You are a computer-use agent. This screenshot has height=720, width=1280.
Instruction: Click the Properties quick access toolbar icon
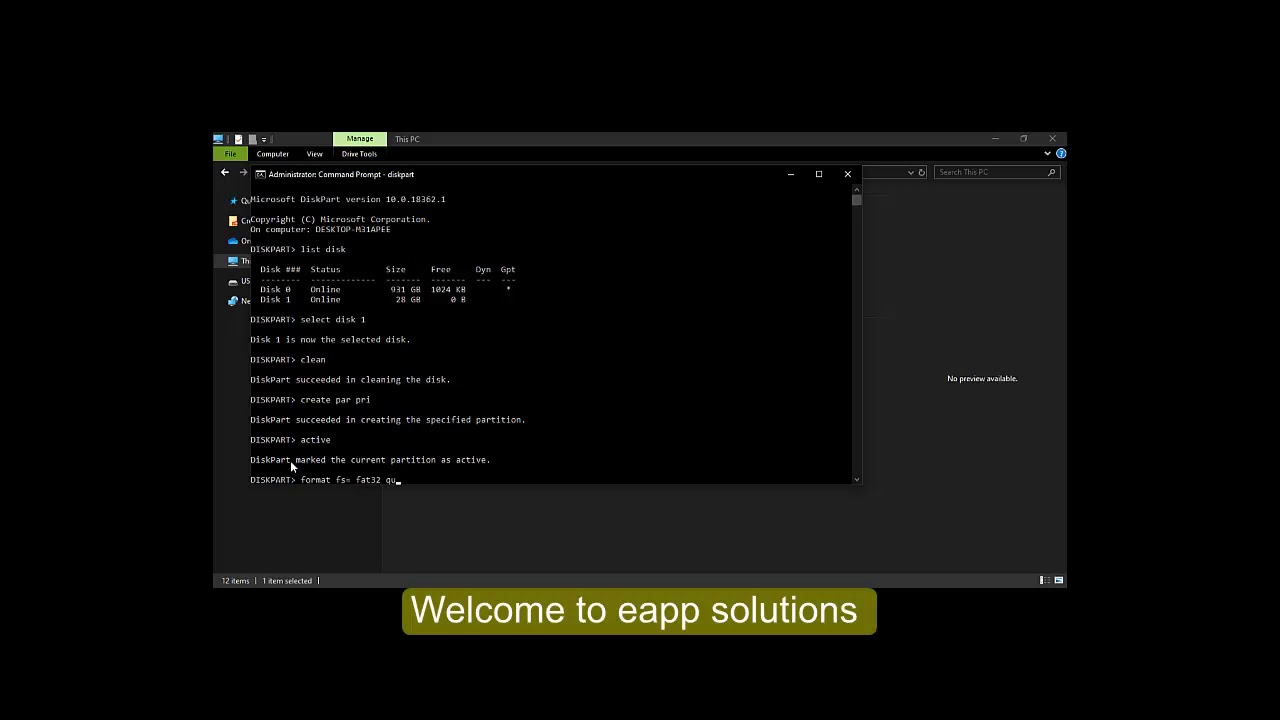(238, 139)
